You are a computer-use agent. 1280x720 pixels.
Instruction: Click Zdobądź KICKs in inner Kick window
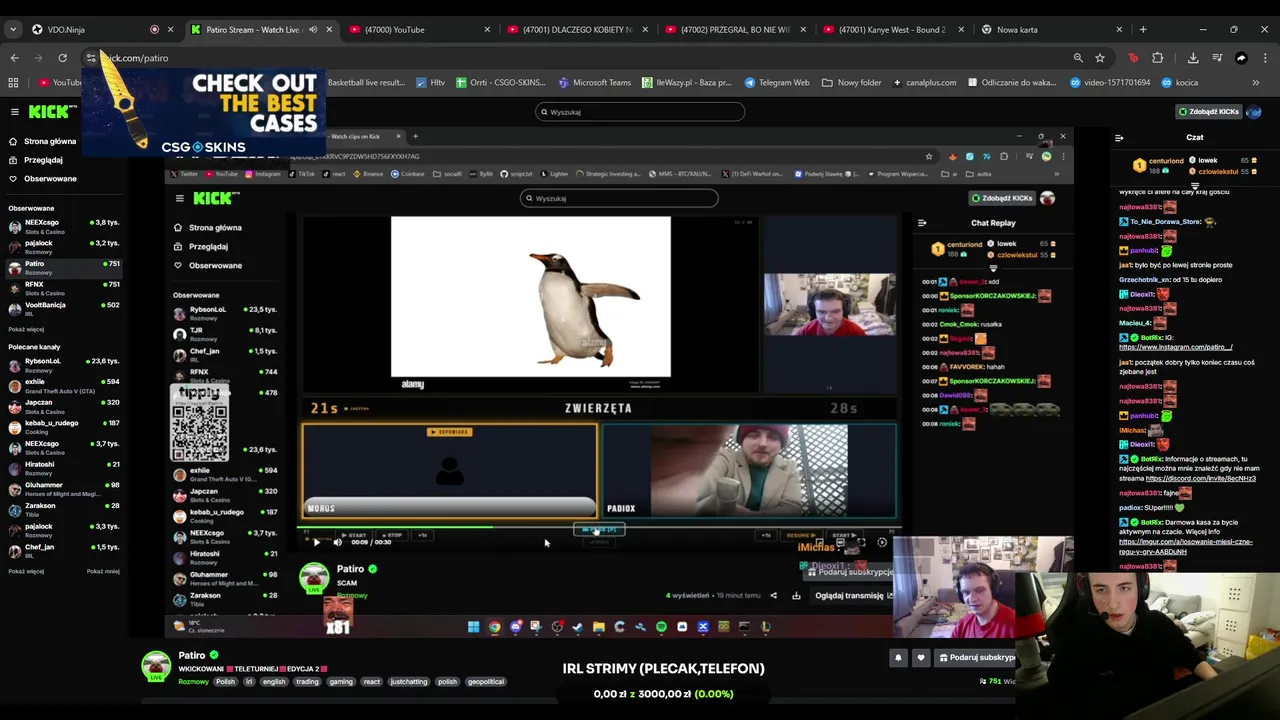(x=1001, y=198)
